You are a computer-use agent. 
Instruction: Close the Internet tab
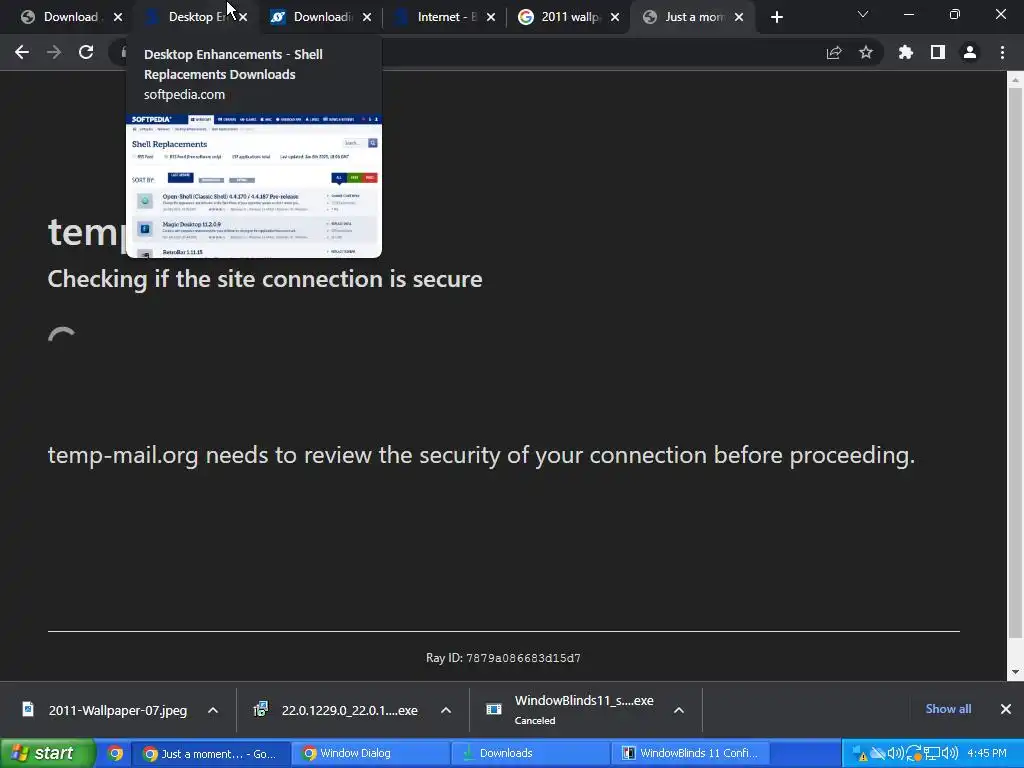click(491, 17)
